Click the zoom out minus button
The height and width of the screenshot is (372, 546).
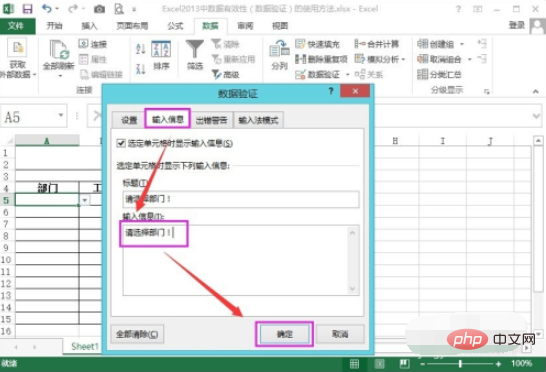coord(423,364)
